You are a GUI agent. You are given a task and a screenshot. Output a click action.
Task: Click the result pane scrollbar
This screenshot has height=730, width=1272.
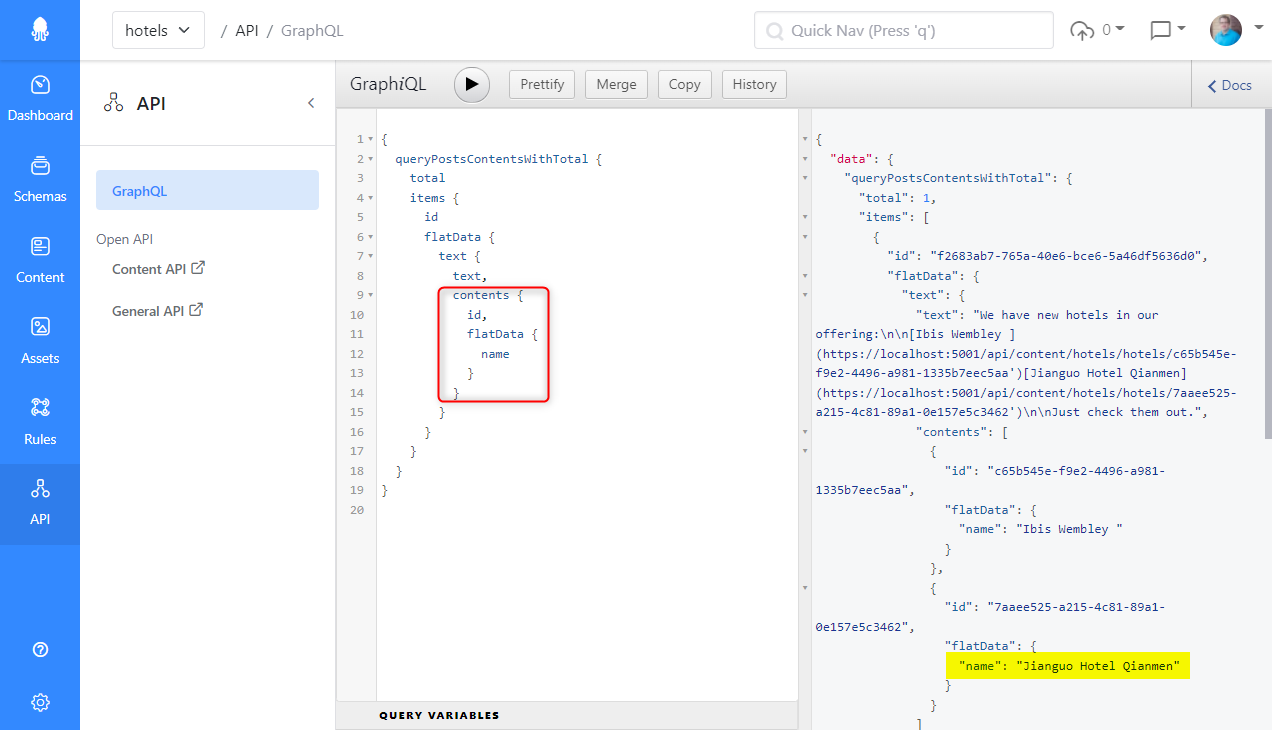click(1268, 275)
